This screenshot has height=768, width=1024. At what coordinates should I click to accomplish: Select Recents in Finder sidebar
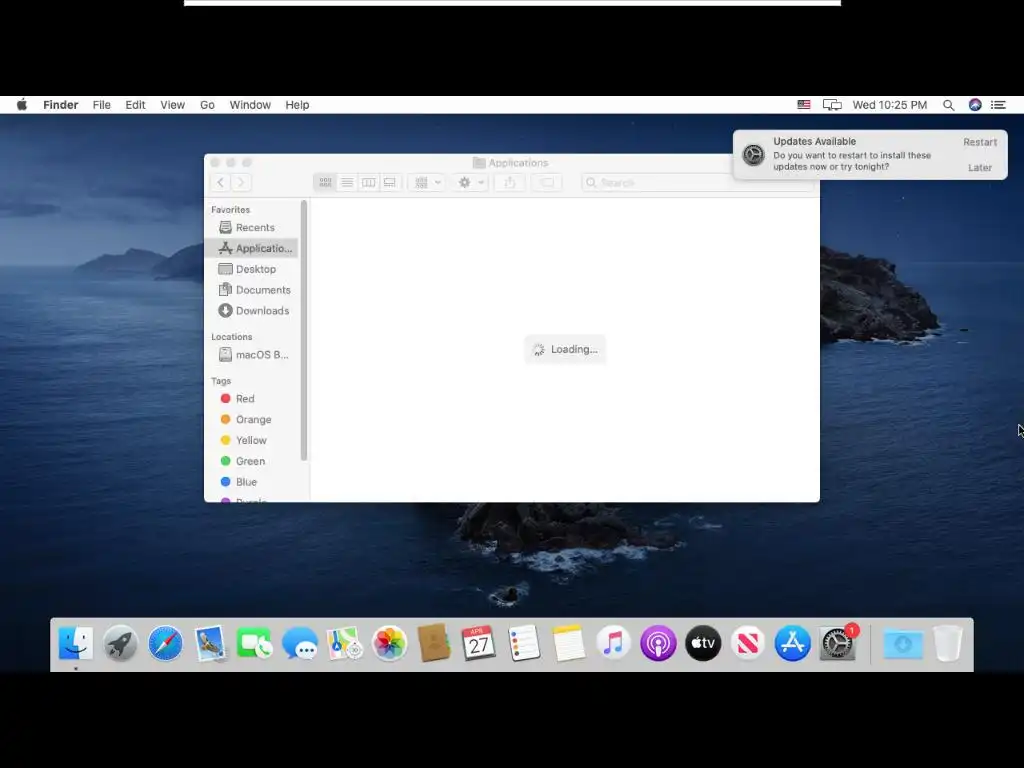tap(251, 227)
